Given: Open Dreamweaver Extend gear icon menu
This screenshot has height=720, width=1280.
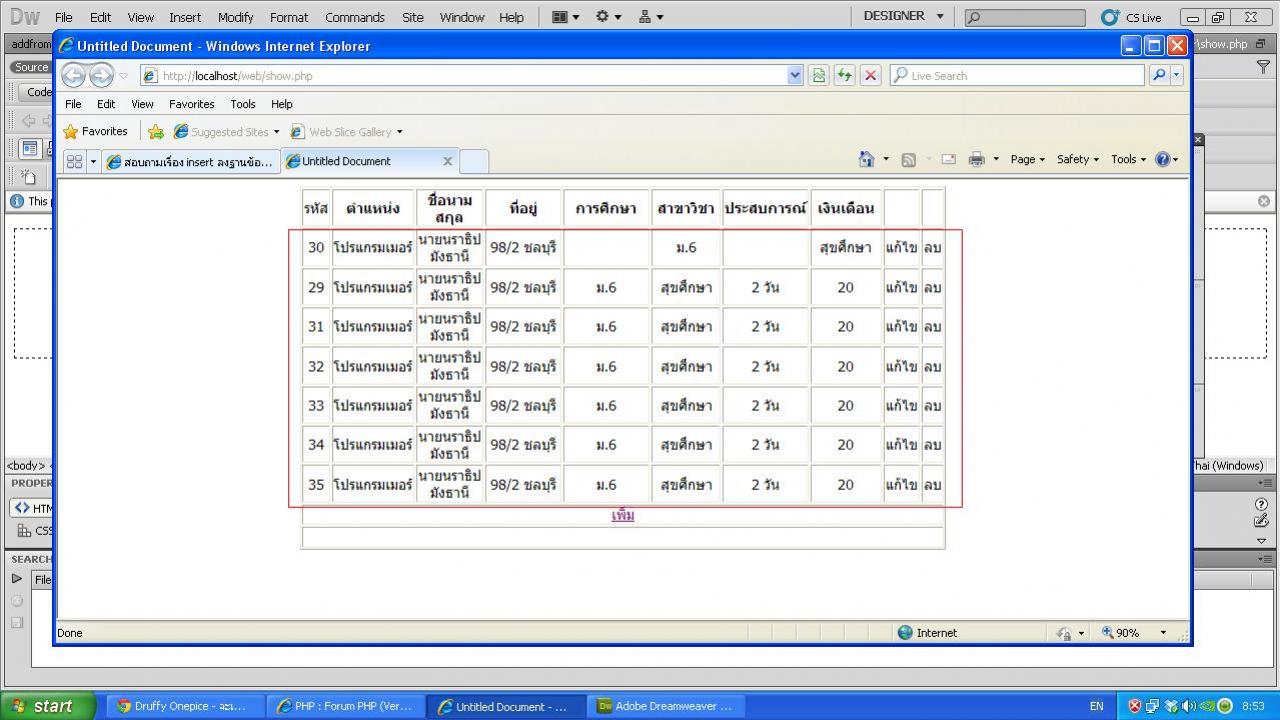Looking at the screenshot, I should 608,17.
